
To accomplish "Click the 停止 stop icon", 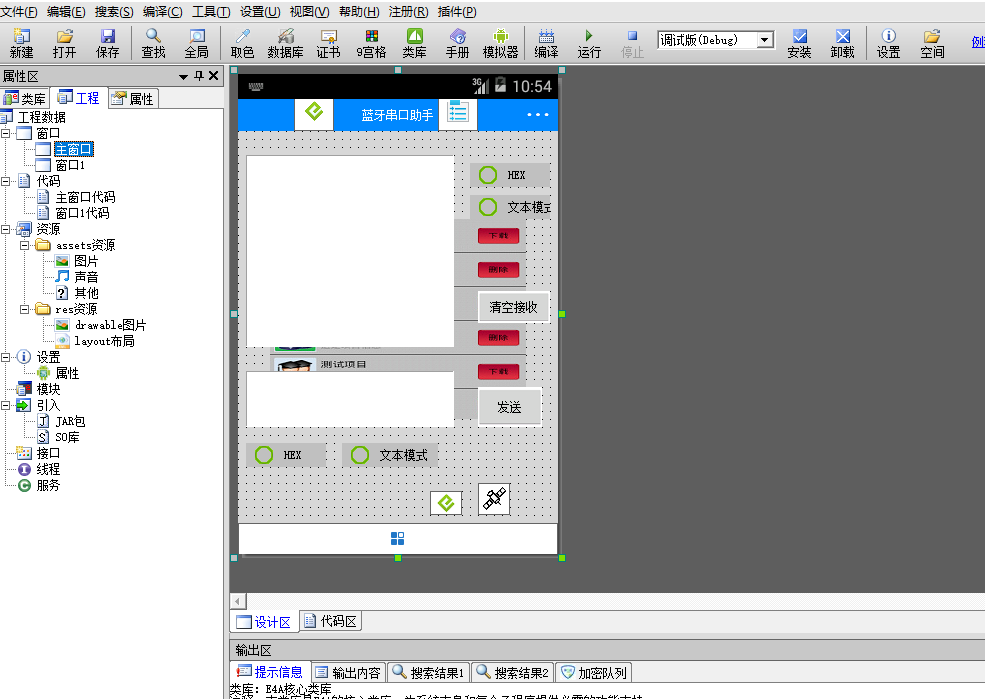I will [x=633, y=43].
